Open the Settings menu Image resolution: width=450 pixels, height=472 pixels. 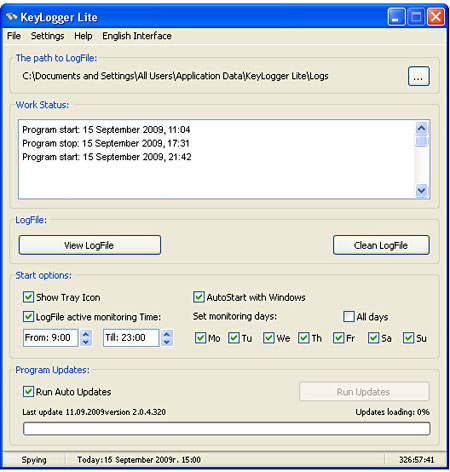[47, 36]
